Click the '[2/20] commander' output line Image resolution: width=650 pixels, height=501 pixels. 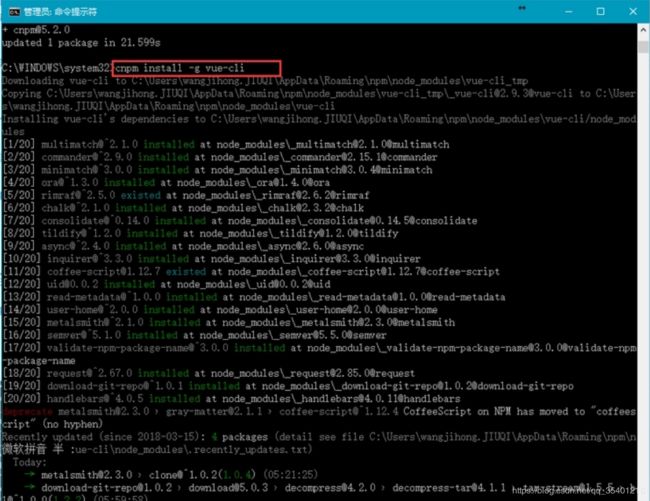pyautogui.click(x=220, y=157)
